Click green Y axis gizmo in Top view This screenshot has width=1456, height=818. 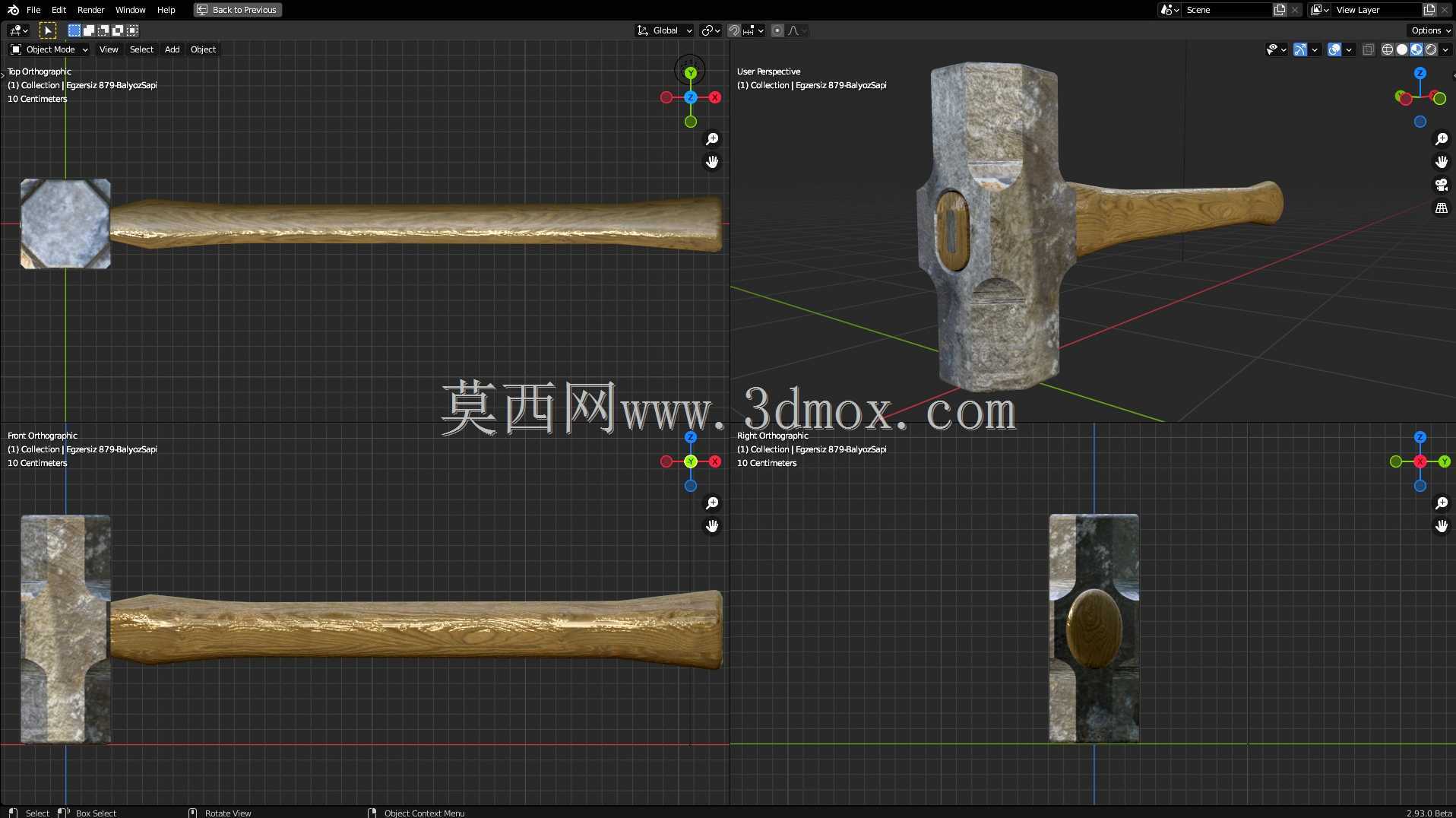click(690, 73)
